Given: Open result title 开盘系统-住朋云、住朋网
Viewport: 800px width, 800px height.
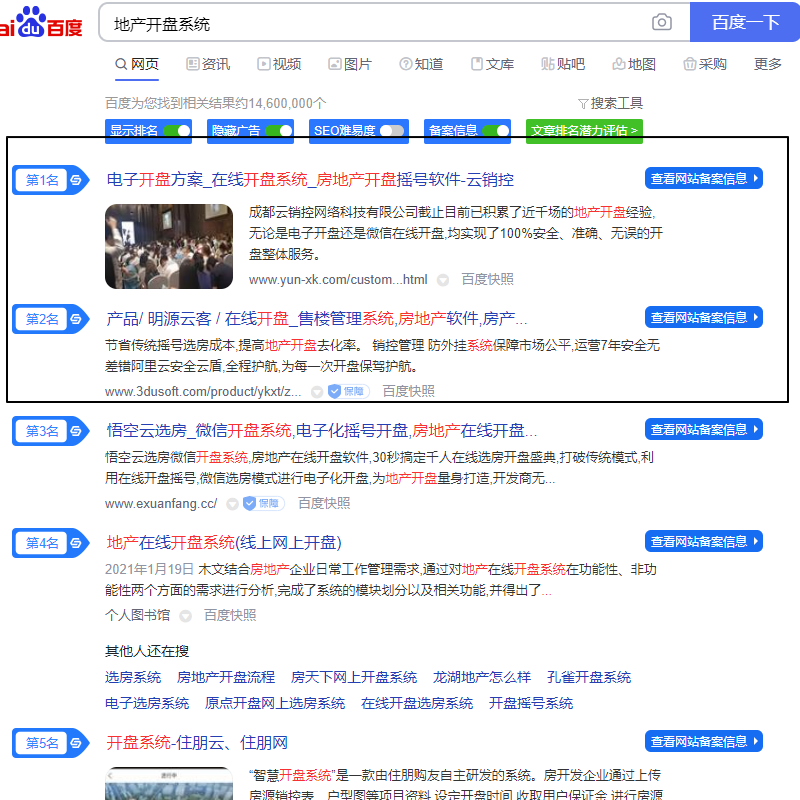Looking at the screenshot, I should [x=197, y=743].
